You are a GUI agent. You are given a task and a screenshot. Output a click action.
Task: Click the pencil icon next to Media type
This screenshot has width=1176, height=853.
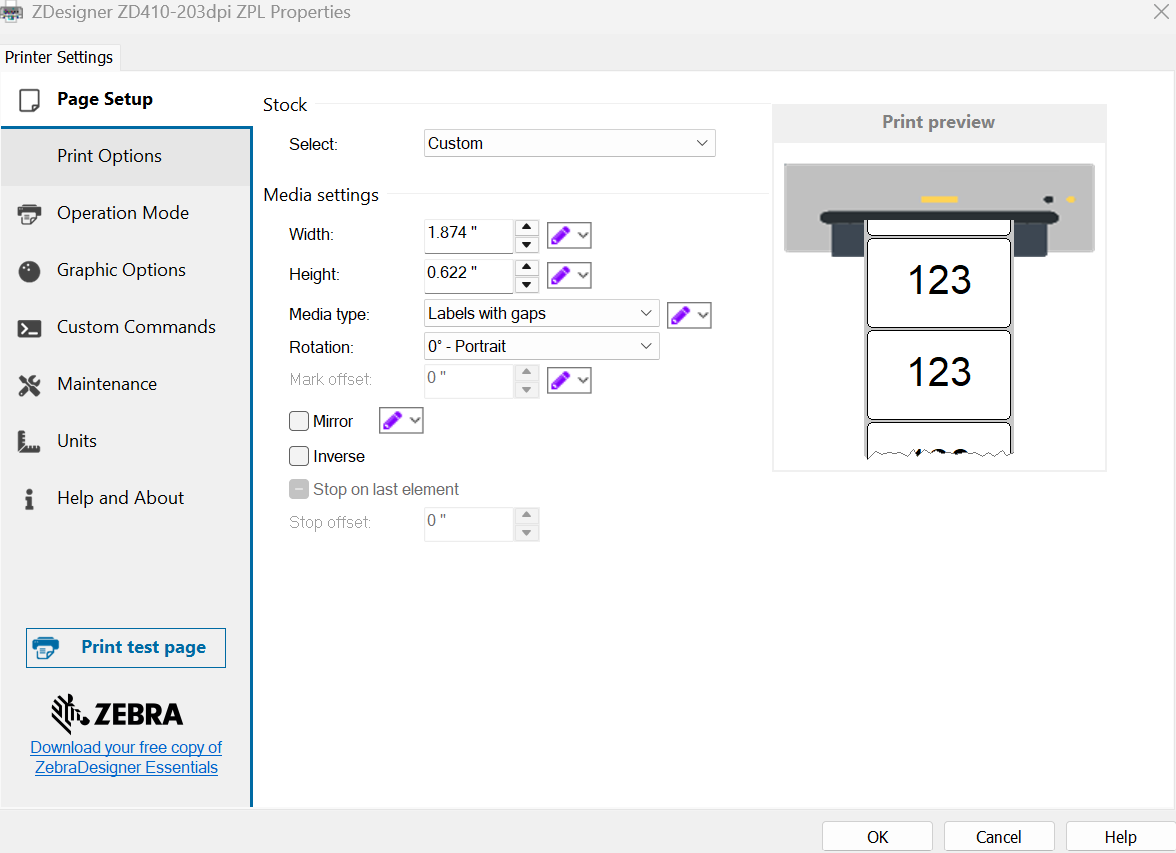(680, 315)
